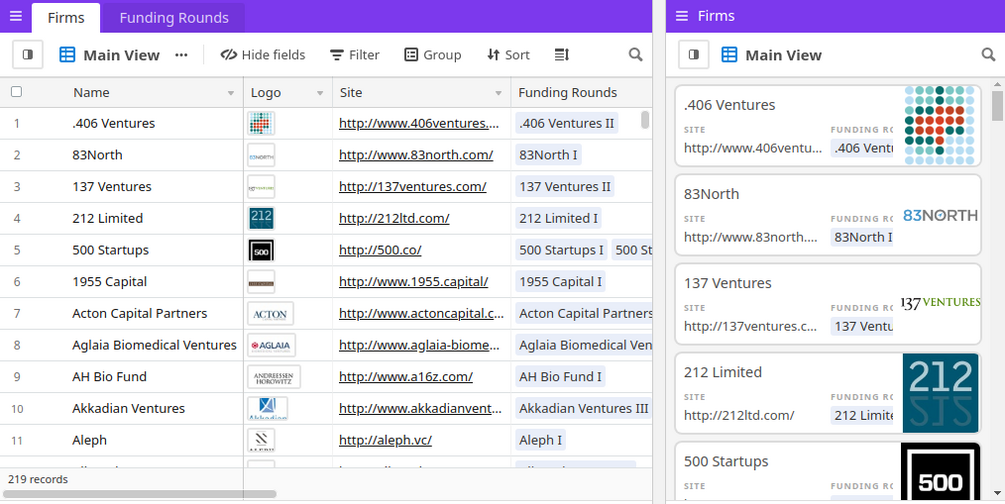The height and width of the screenshot is (504, 1005).
Task: Click row height icon in toolbar
Action: tap(561, 55)
